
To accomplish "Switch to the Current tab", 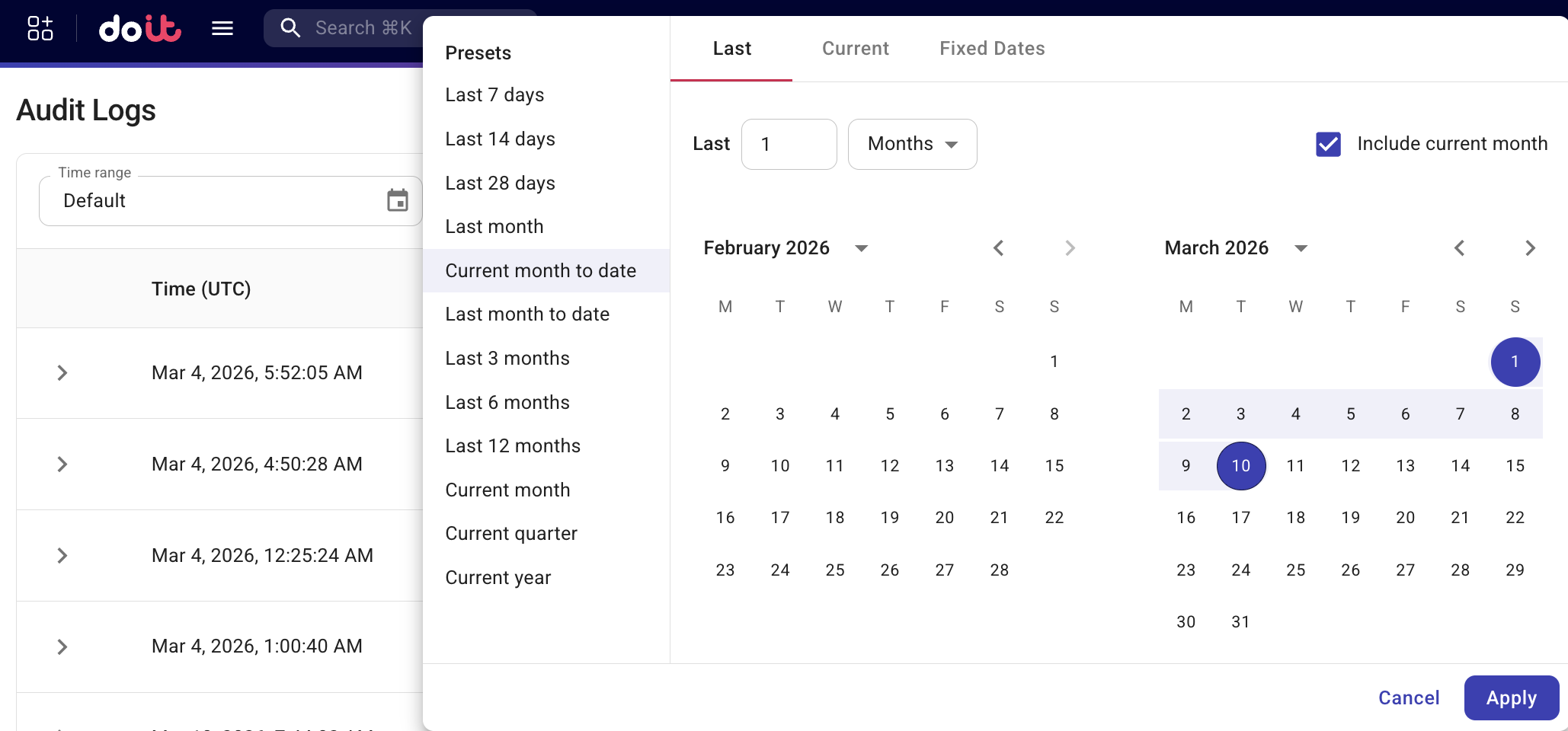I will 855,48.
